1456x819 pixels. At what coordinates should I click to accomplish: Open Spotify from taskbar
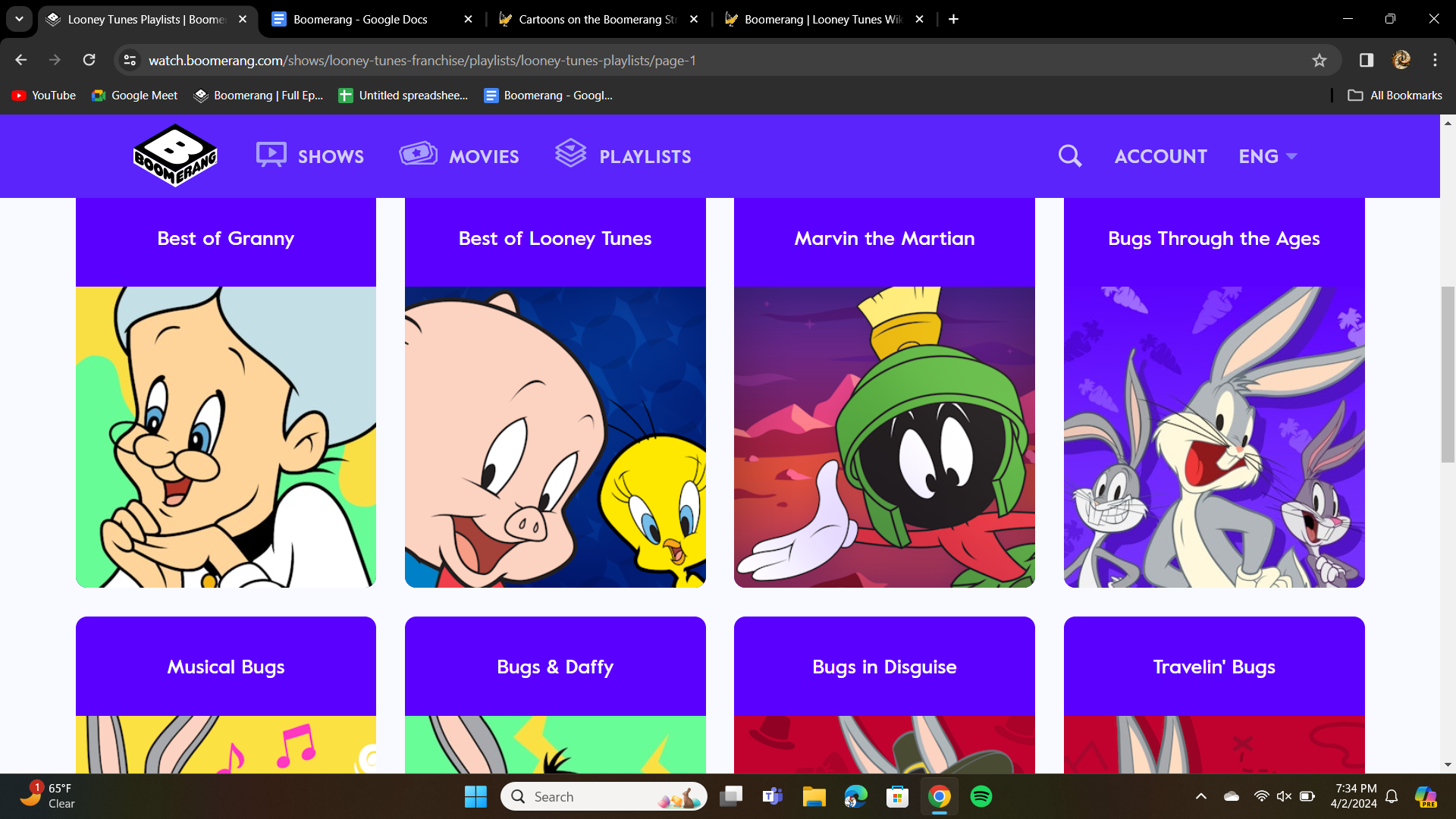coord(981,796)
